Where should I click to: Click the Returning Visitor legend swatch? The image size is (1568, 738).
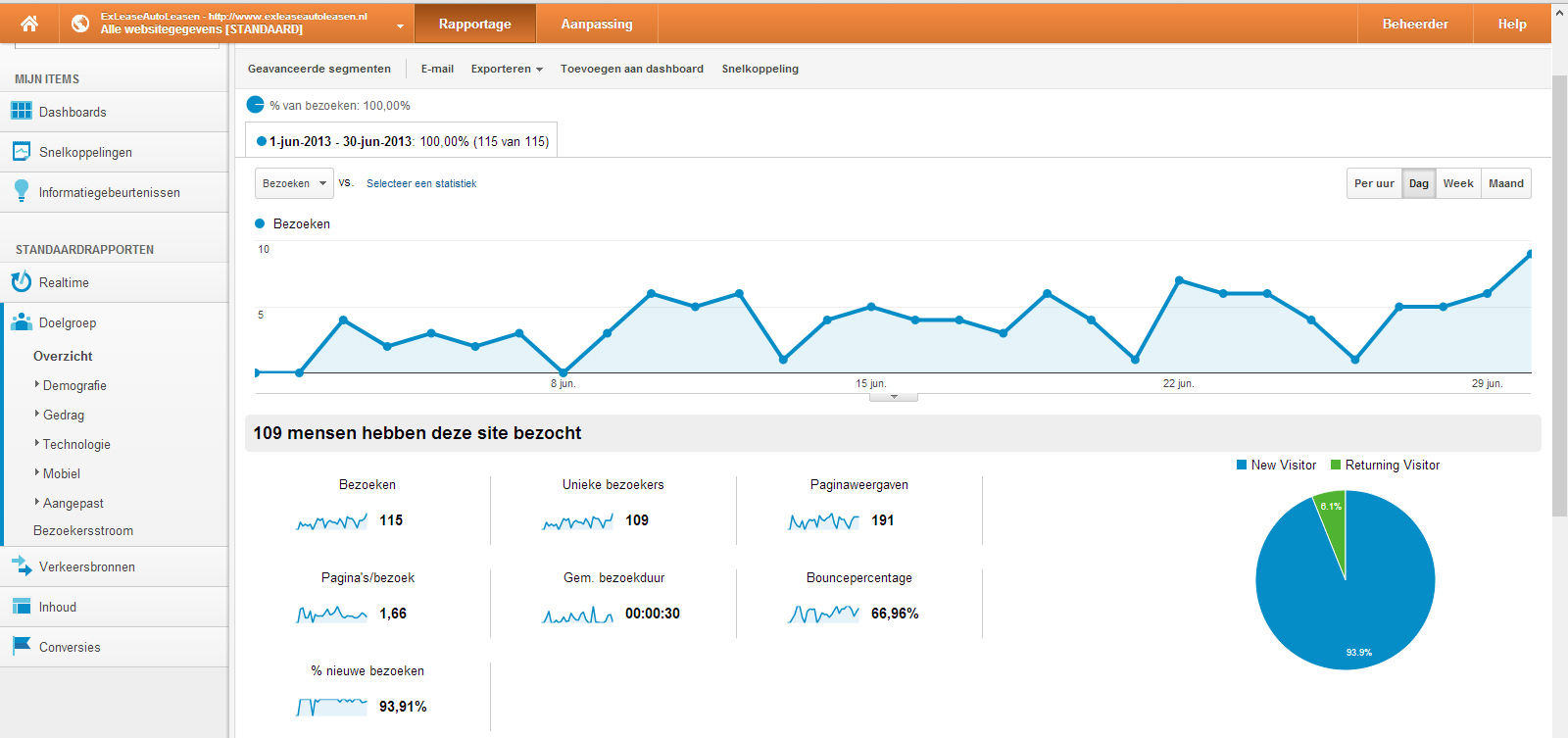pyautogui.click(x=1336, y=465)
